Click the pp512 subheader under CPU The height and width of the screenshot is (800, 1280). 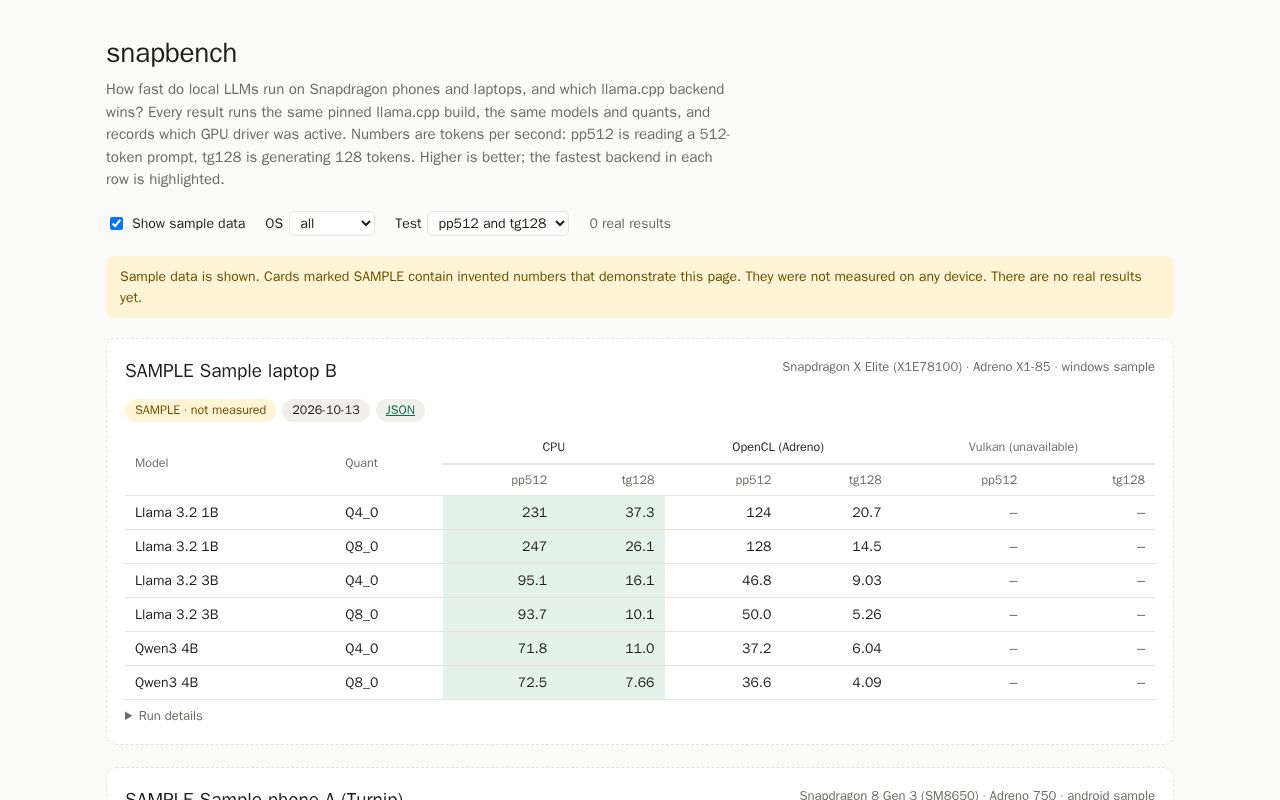pyautogui.click(x=529, y=480)
